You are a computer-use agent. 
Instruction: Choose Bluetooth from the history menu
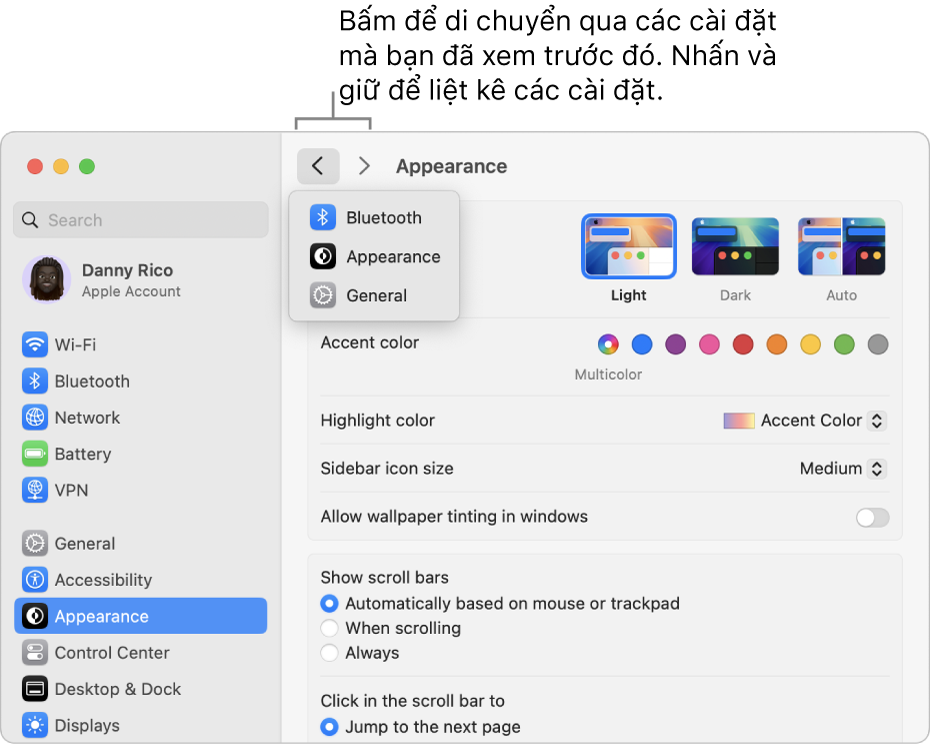click(374, 217)
